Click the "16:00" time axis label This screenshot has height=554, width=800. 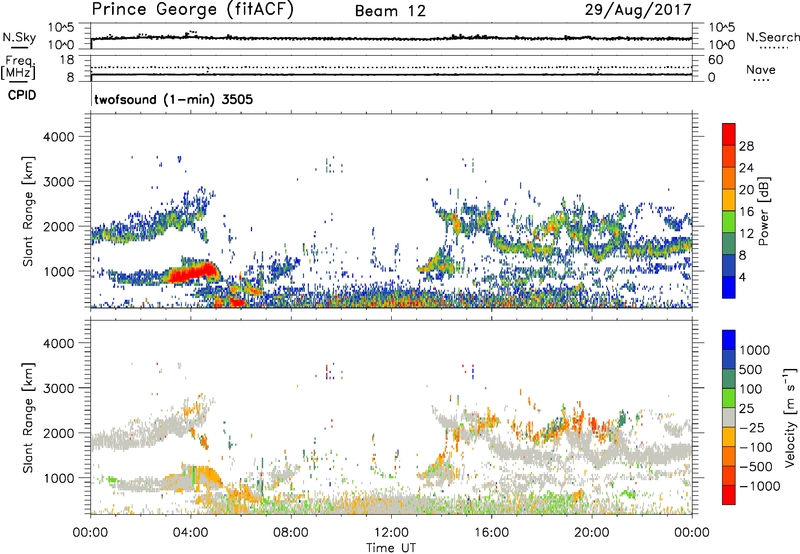pos(491,532)
